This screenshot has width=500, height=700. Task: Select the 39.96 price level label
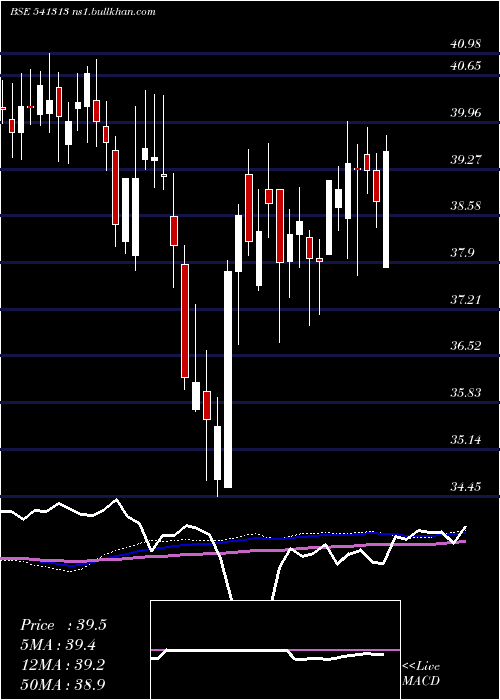[466, 112]
